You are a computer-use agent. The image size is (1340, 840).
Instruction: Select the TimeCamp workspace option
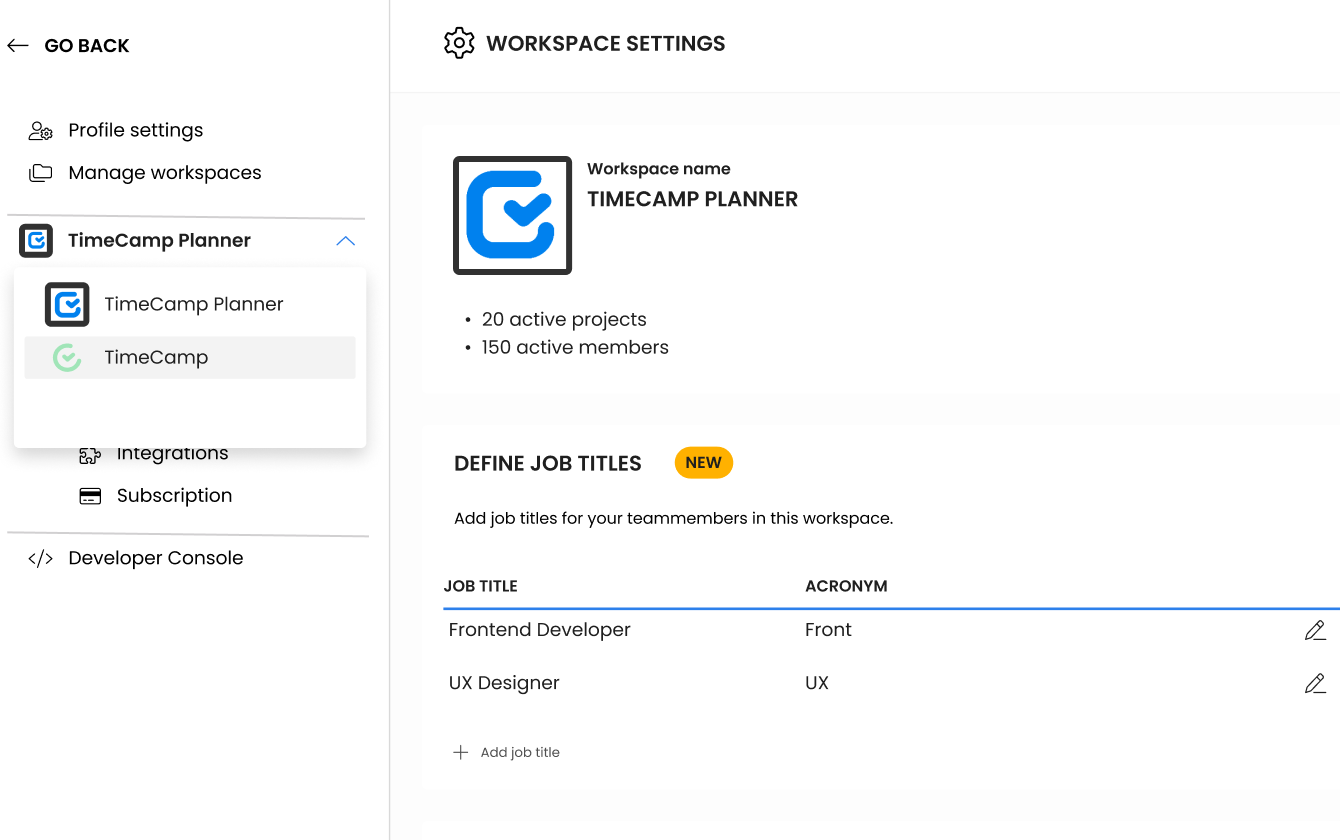click(x=190, y=358)
